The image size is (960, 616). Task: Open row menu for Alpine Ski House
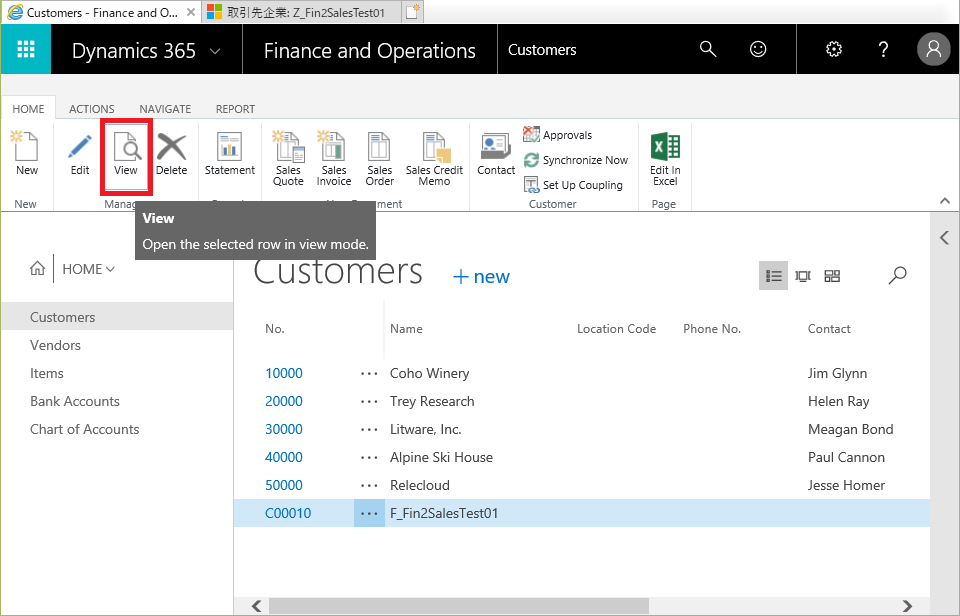click(369, 457)
